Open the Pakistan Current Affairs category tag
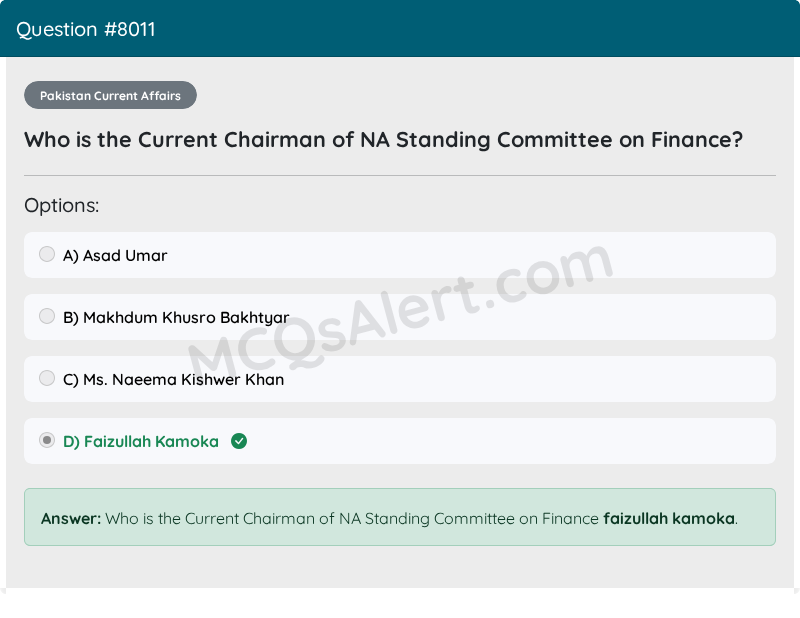800x618 pixels. pyautogui.click(x=110, y=95)
